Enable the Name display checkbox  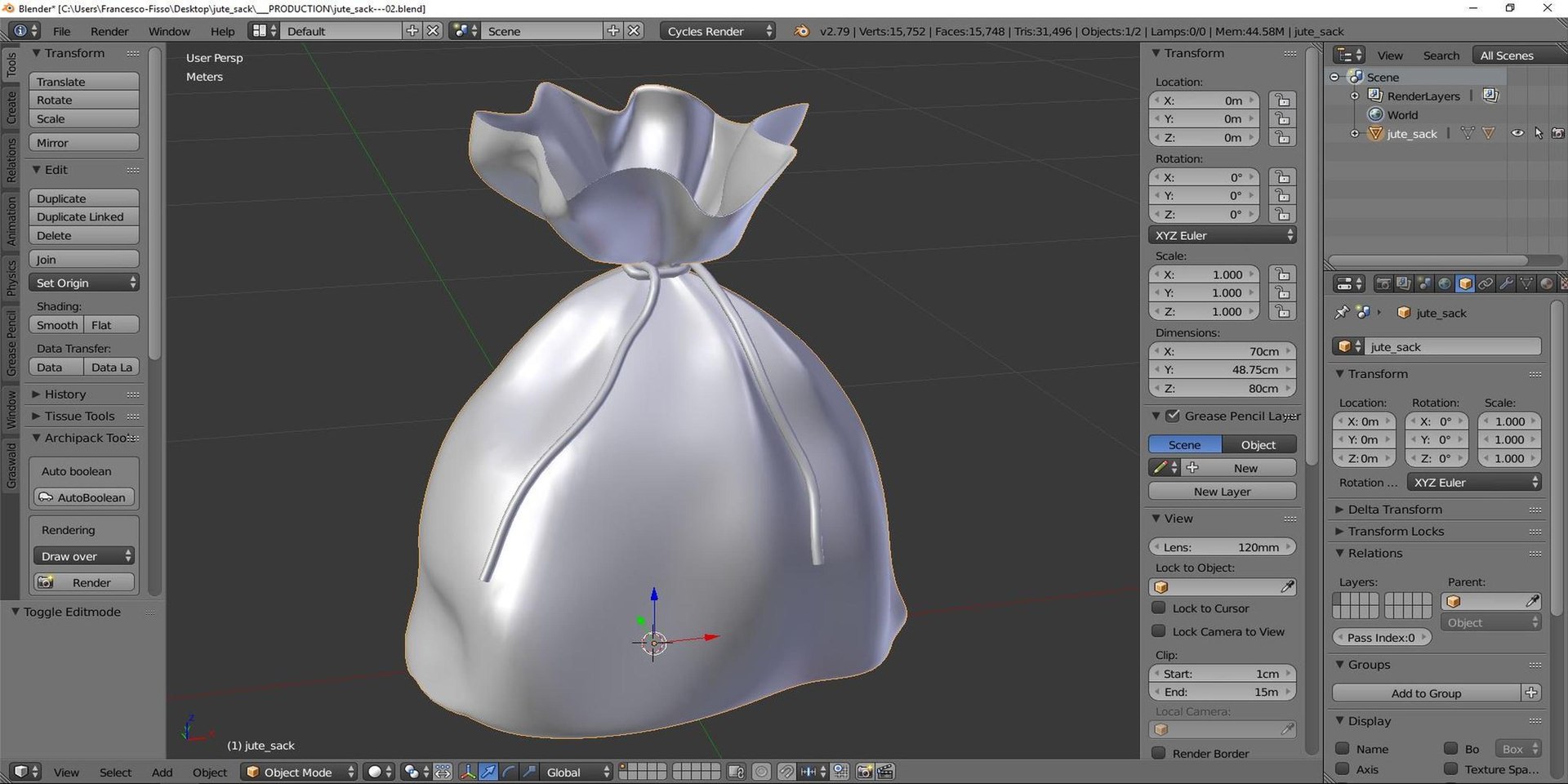[1343, 748]
